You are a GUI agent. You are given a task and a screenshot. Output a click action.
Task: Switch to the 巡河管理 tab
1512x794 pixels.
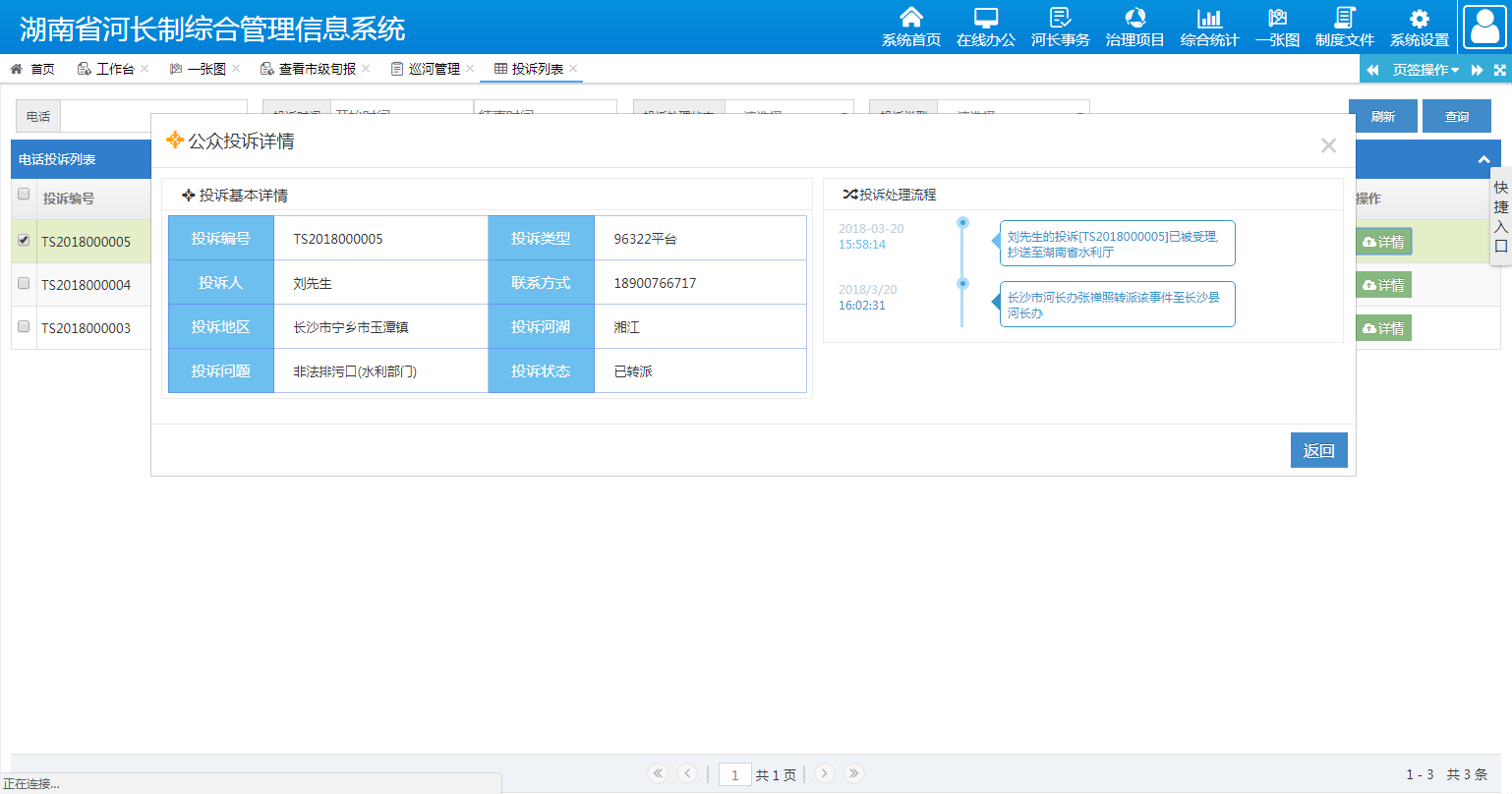tap(426, 69)
